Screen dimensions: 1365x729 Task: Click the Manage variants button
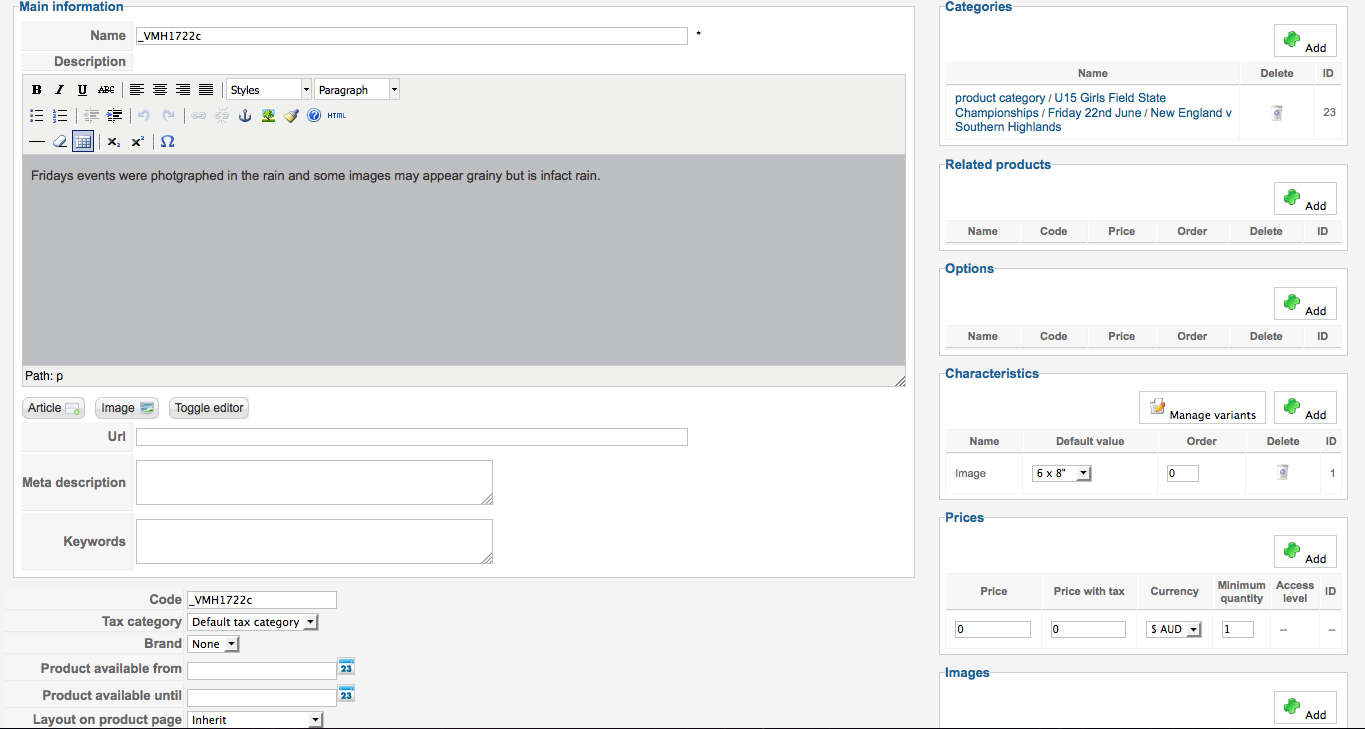pyautogui.click(x=1202, y=408)
